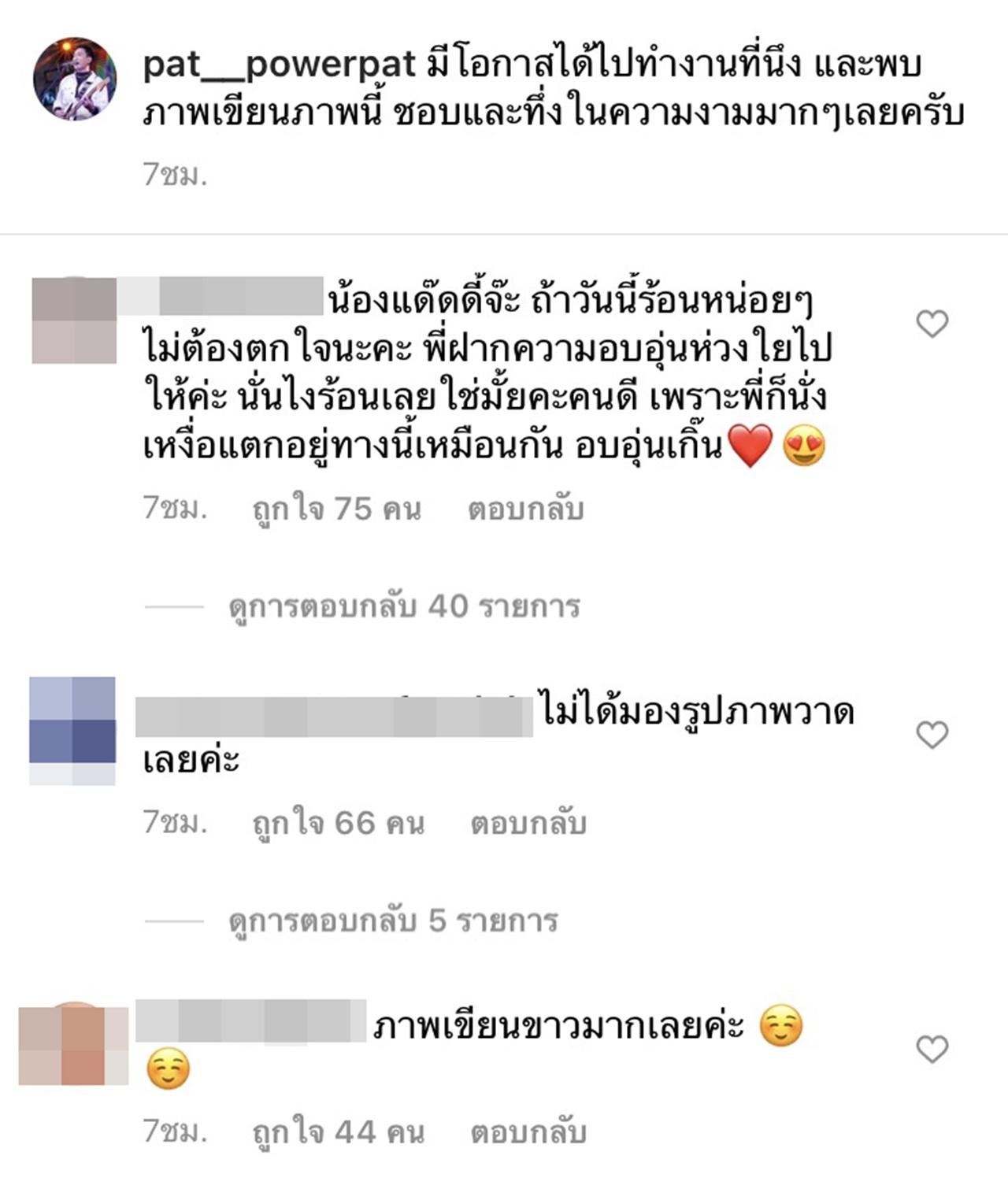View who liked: ถูกใจ 66 คน
The height and width of the screenshot is (1189, 1008).
coord(338,824)
